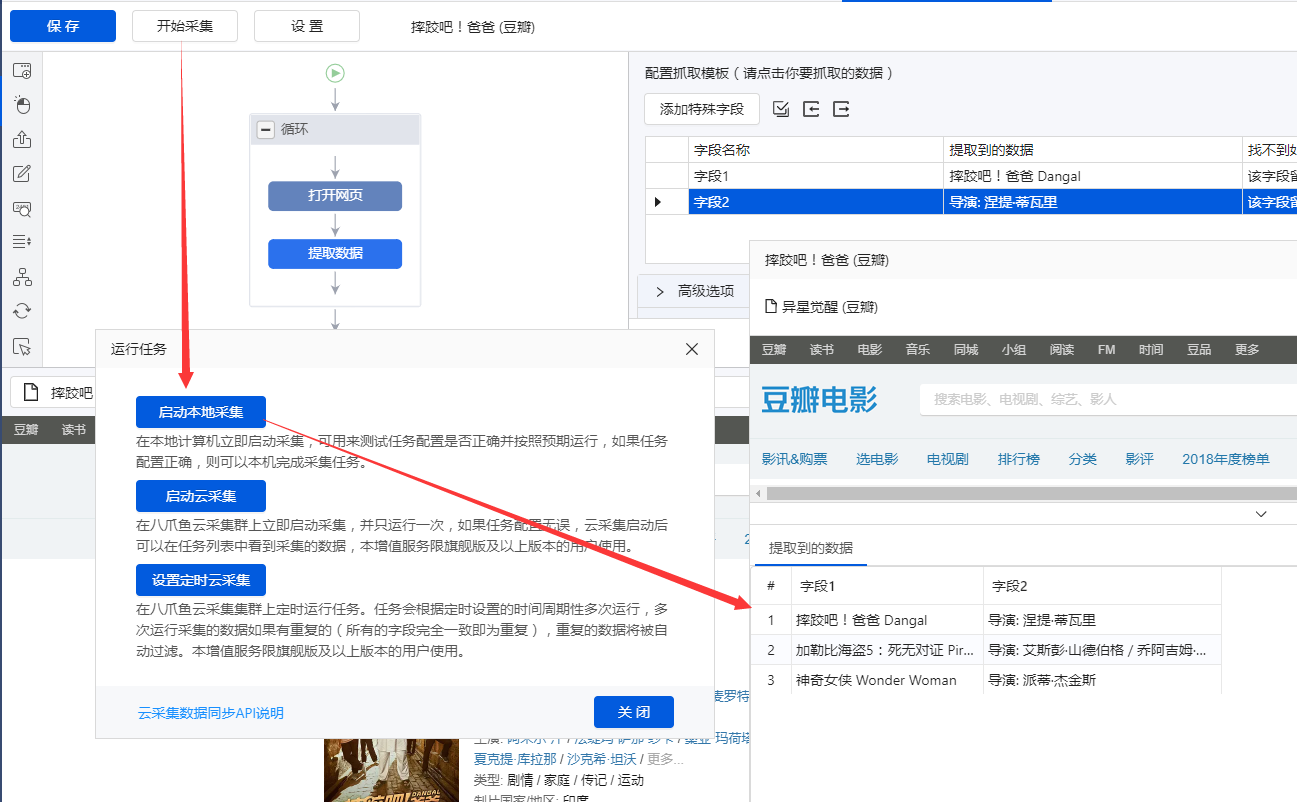
Task: Click 启动云采集 button
Action: coord(201,496)
